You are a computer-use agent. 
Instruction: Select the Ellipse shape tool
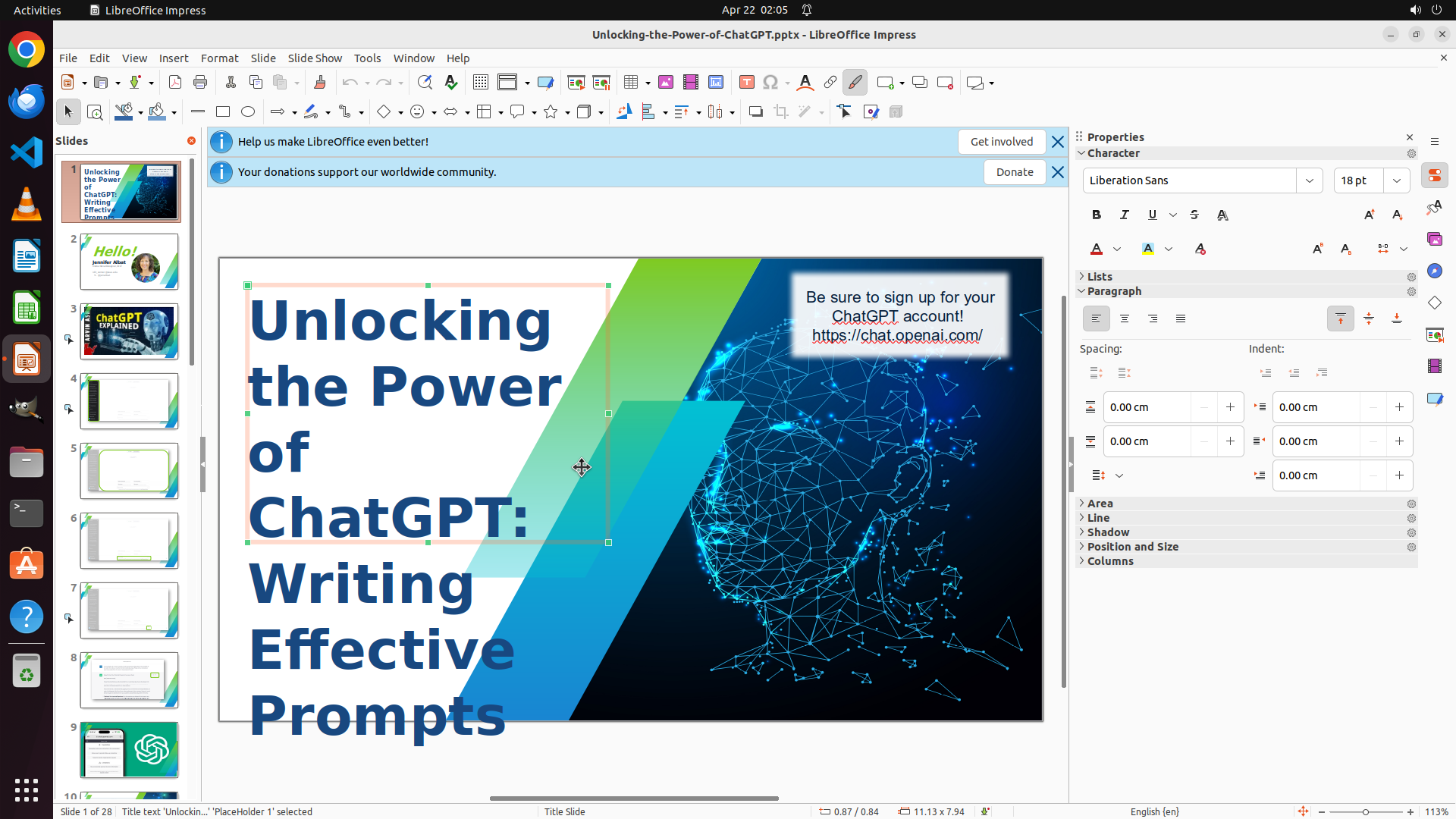pos(248,112)
